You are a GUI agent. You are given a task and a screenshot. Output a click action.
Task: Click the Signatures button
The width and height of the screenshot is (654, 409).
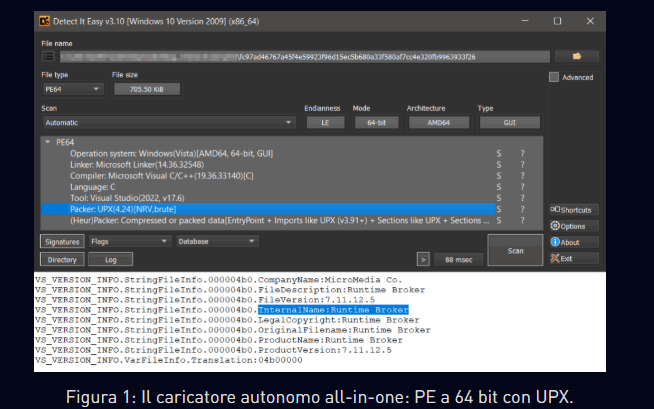point(62,242)
